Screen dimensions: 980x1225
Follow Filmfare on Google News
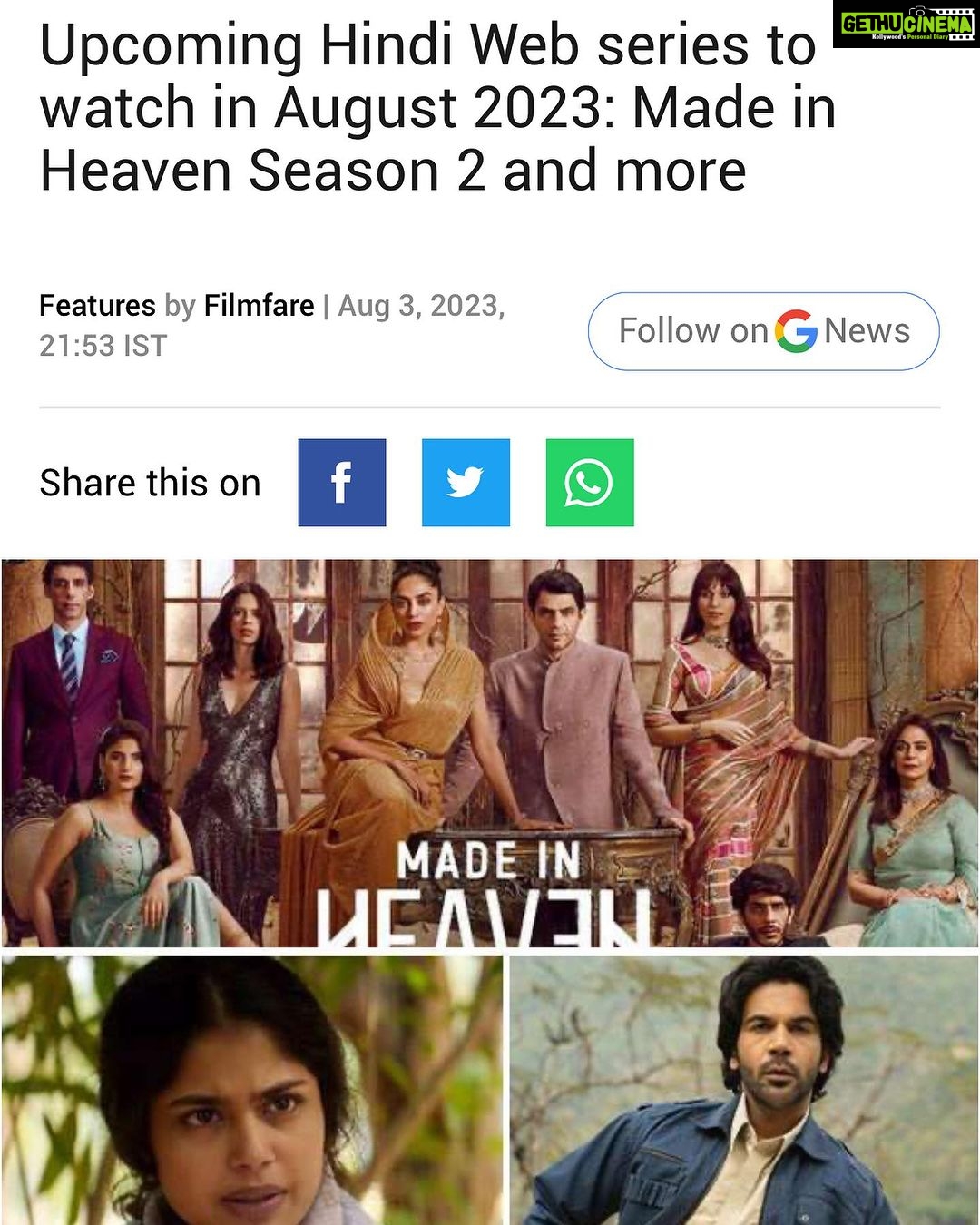764,331
